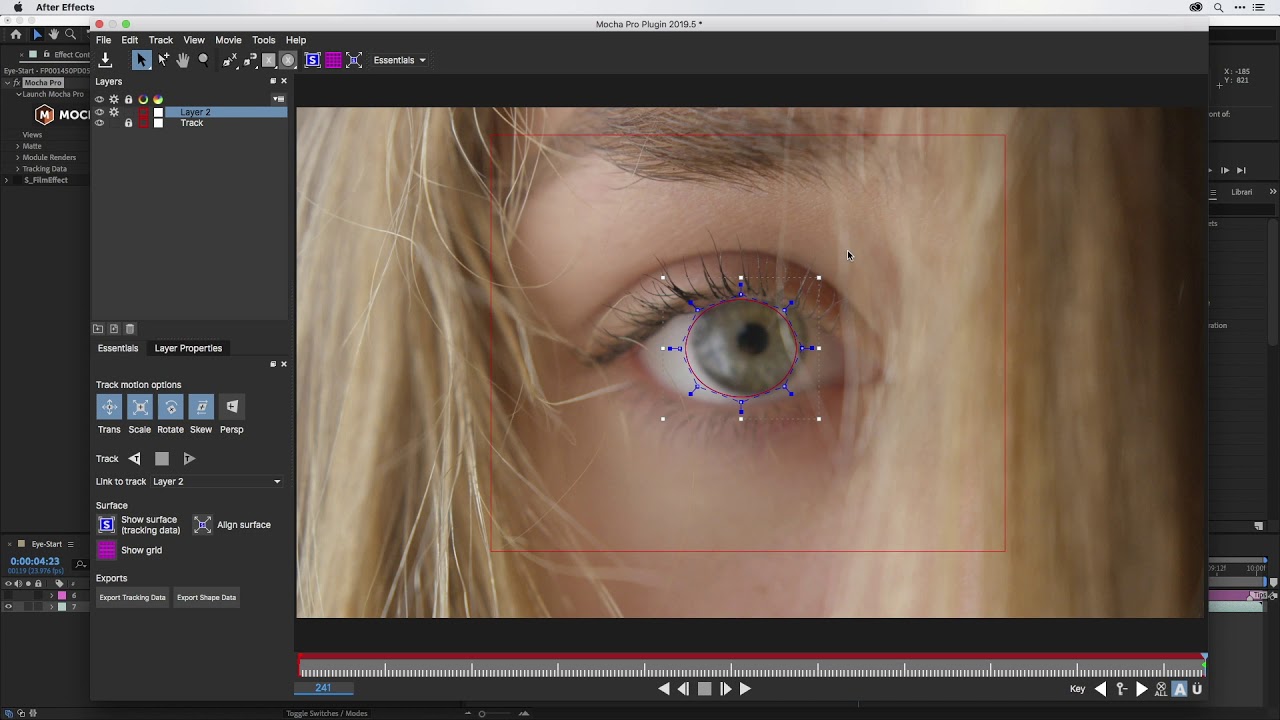
Task: Open the Tools menu
Action: click(x=263, y=40)
